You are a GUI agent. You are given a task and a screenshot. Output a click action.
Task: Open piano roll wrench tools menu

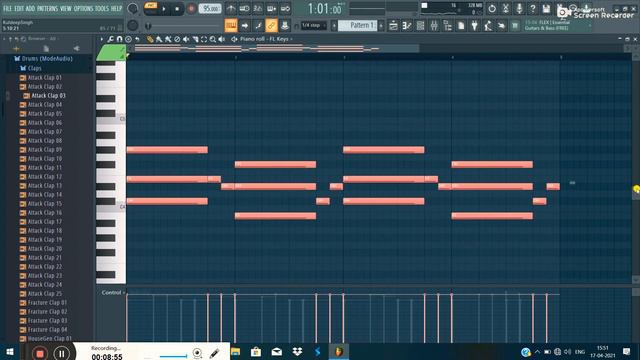click(x=111, y=39)
